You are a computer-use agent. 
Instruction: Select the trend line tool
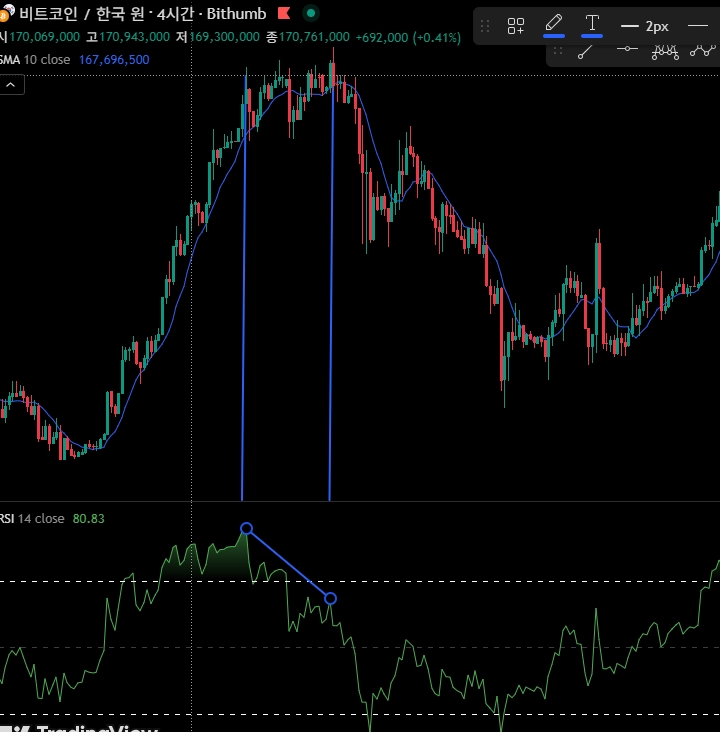click(x=585, y=51)
